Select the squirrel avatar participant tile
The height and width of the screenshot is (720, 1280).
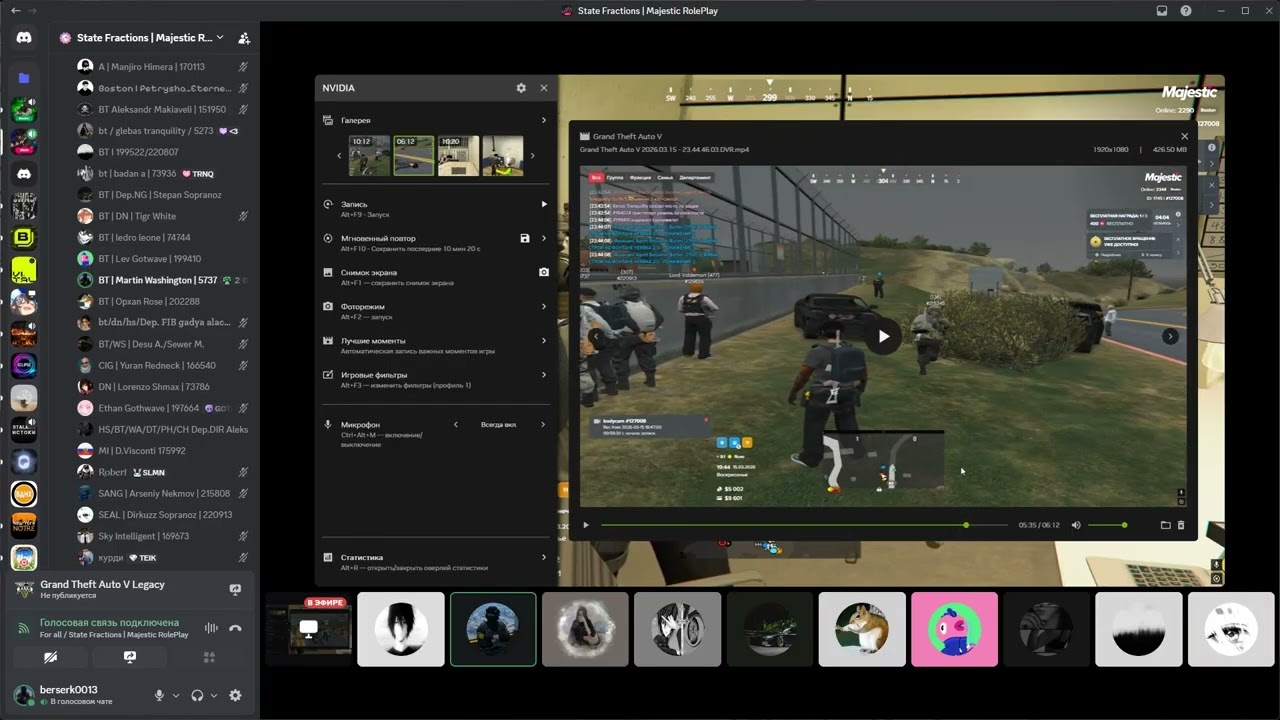[x=862, y=629]
